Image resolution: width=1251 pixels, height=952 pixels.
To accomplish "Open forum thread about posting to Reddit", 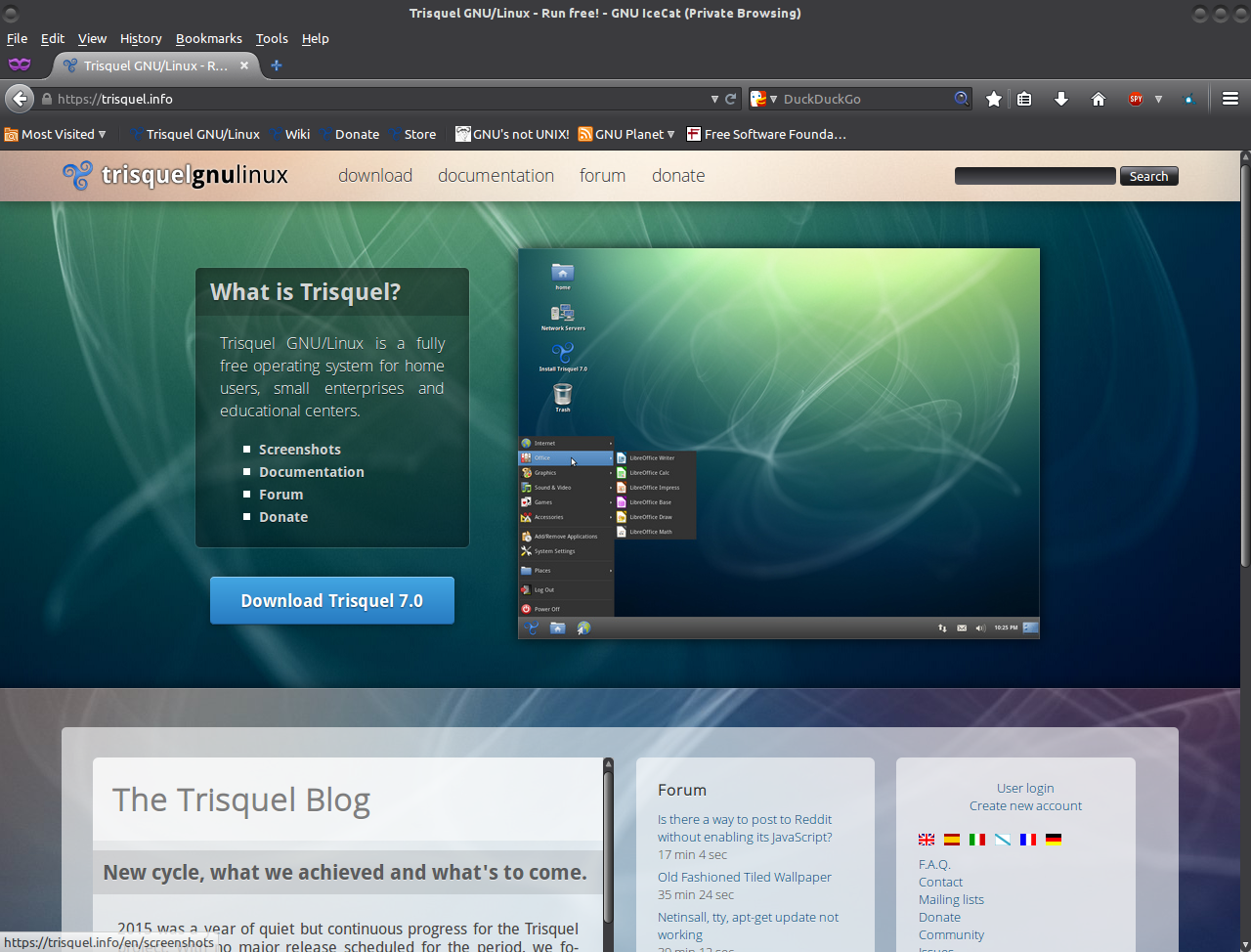I will coord(745,828).
